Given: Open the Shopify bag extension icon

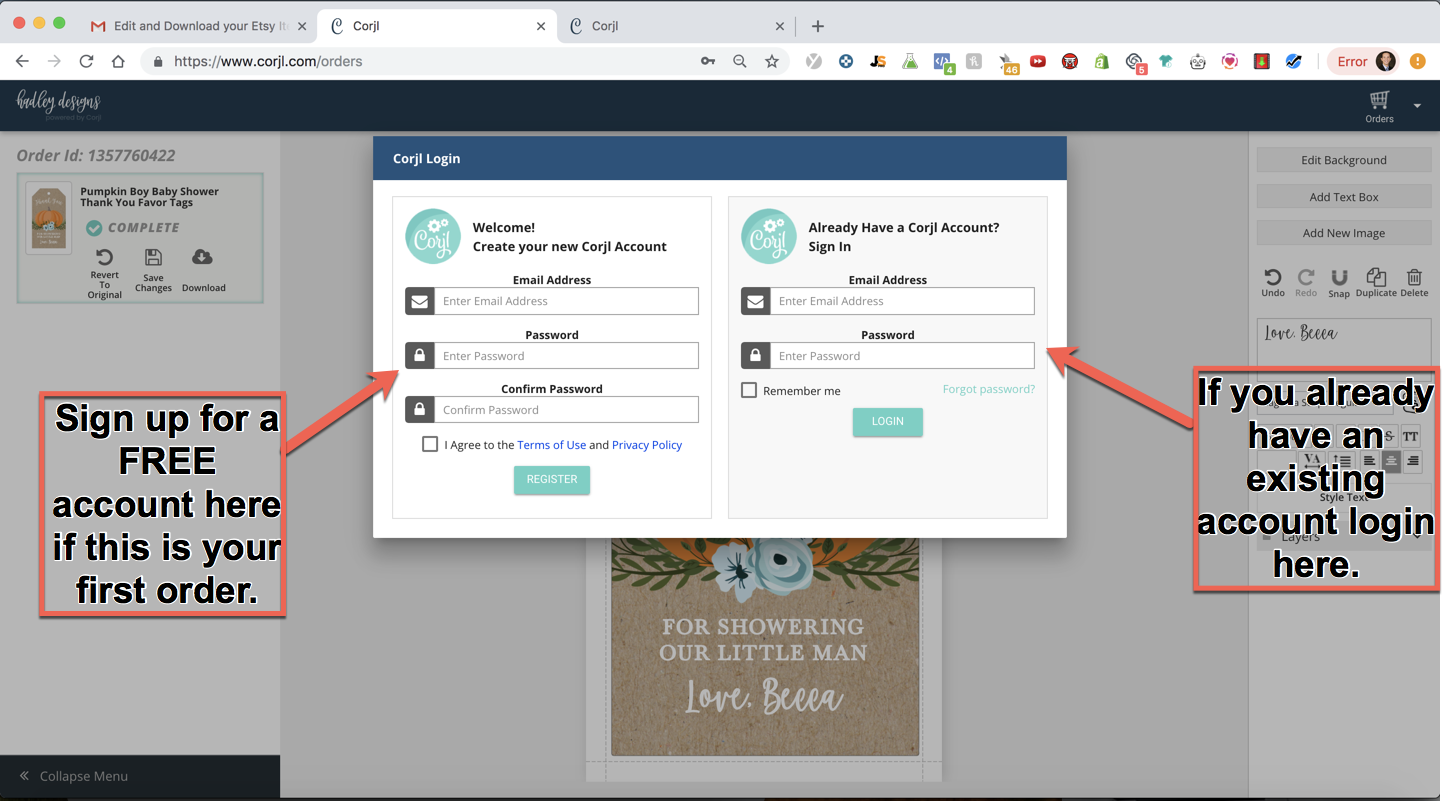Looking at the screenshot, I should [1101, 61].
